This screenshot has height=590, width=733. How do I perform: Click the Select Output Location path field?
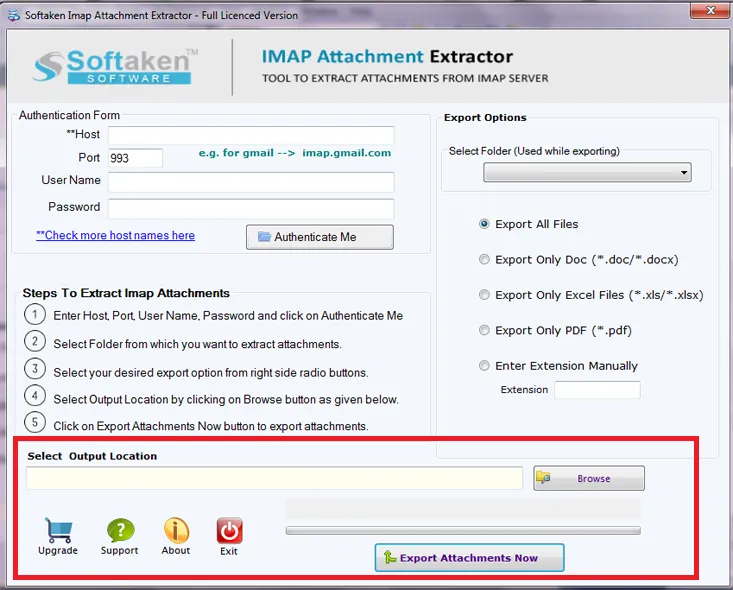(x=274, y=478)
